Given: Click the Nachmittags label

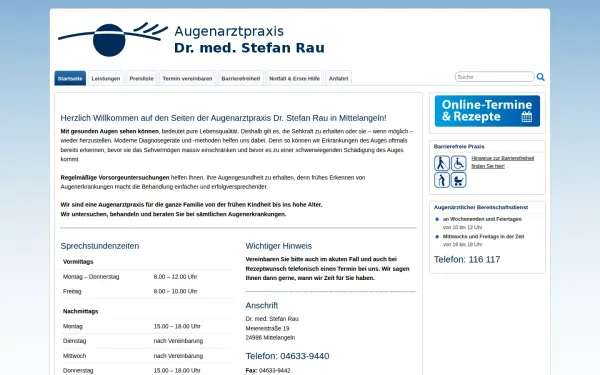Looking at the screenshot, I should click(80, 311).
